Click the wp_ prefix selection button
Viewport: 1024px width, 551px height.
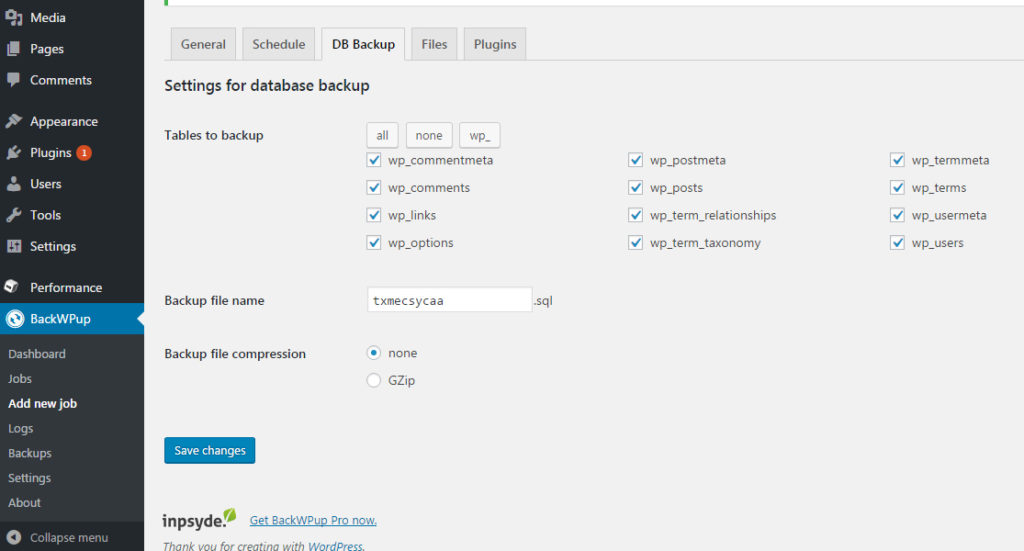tap(479, 135)
